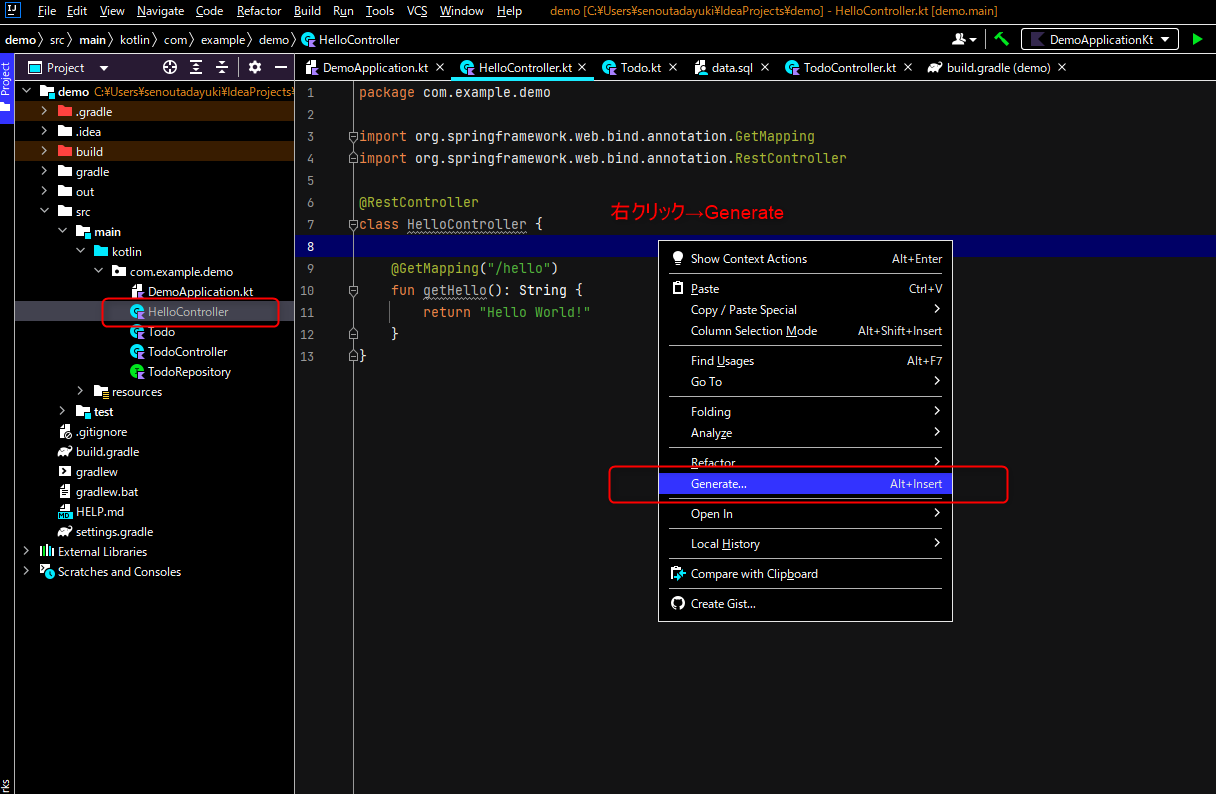Click Column Selection Mode entry
Viewport: 1216px width, 794px height.
coord(805,331)
